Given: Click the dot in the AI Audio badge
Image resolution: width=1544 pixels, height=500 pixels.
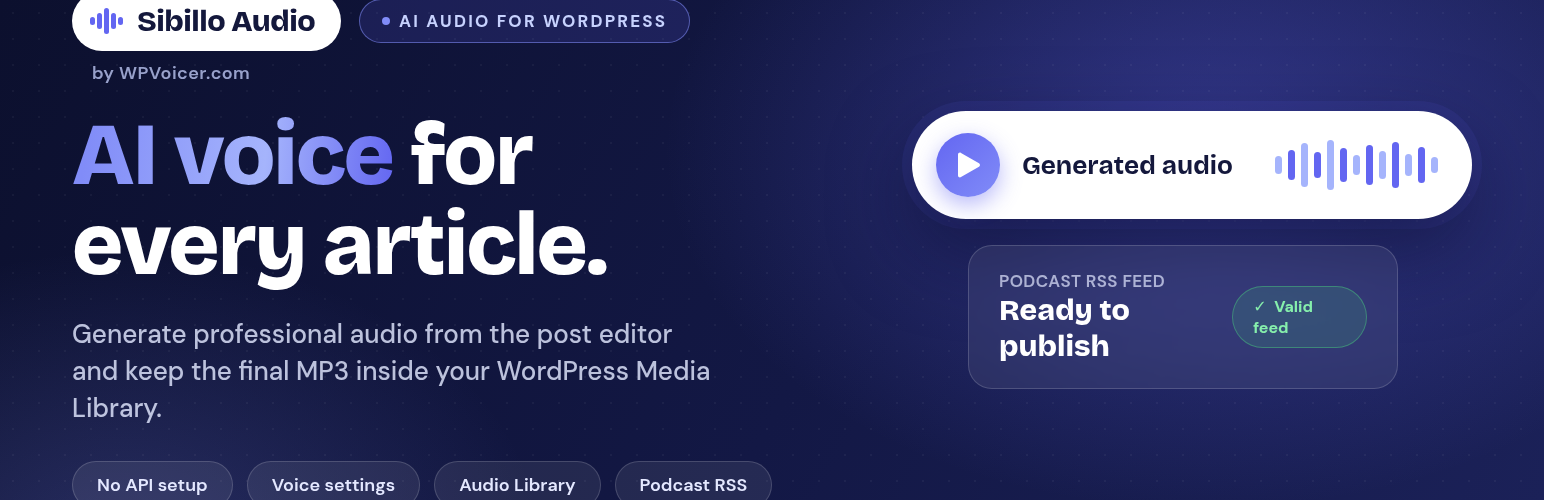Looking at the screenshot, I should [386, 21].
